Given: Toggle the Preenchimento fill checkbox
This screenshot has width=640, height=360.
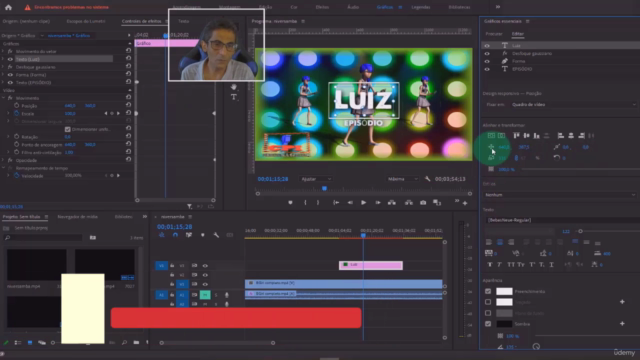Looking at the screenshot, I should pyautogui.click(x=488, y=291).
